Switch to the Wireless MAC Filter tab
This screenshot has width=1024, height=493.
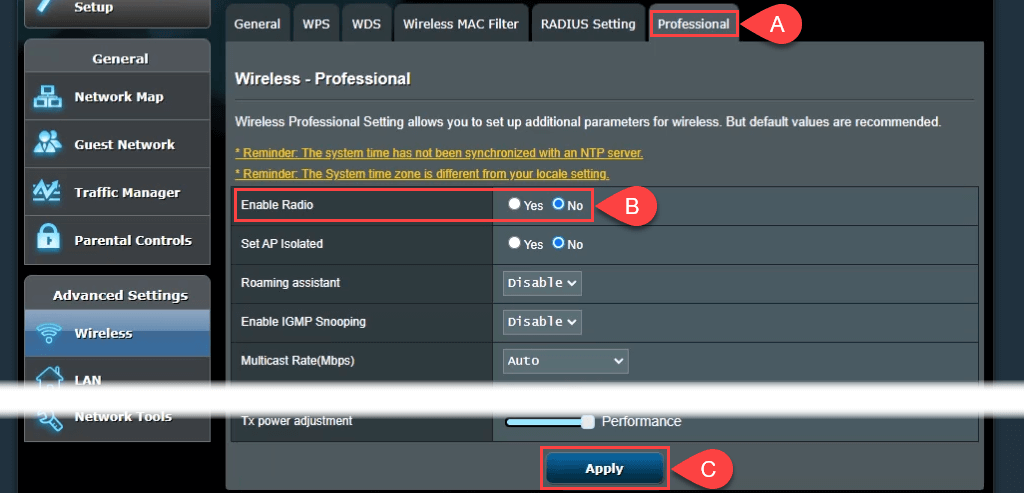tap(461, 24)
